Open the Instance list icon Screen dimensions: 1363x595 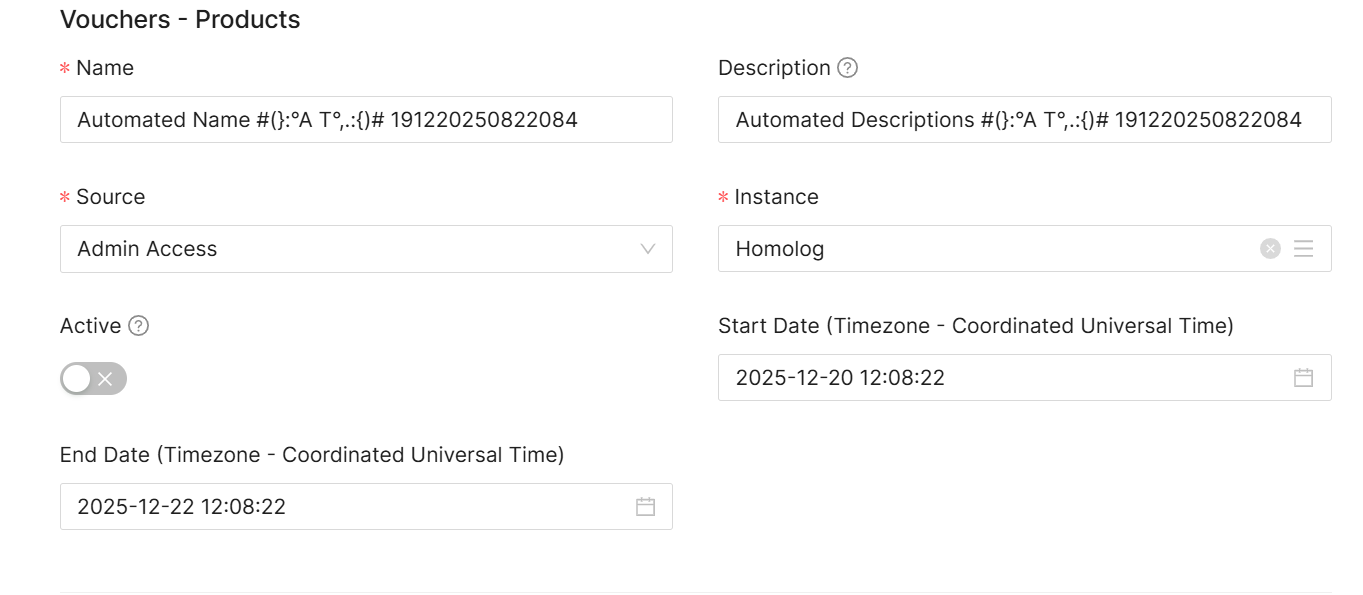tap(1303, 249)
